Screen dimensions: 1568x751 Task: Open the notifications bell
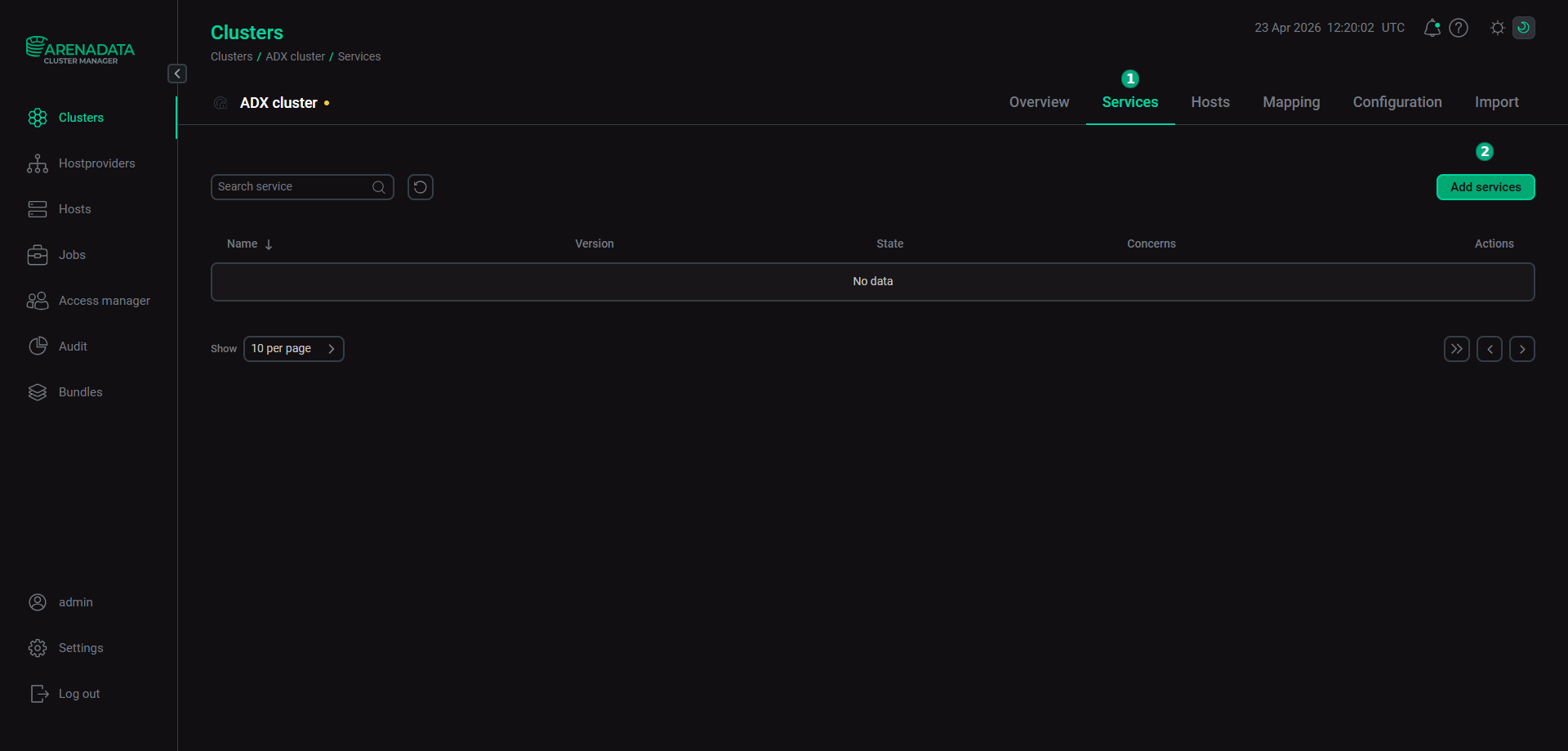[x=1432, y=28]
